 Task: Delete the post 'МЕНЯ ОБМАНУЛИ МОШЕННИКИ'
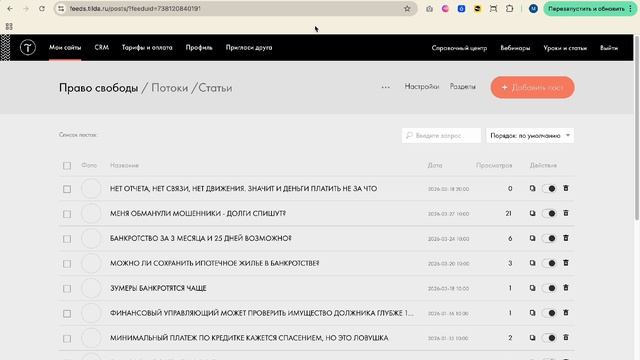tap(566, 213)
